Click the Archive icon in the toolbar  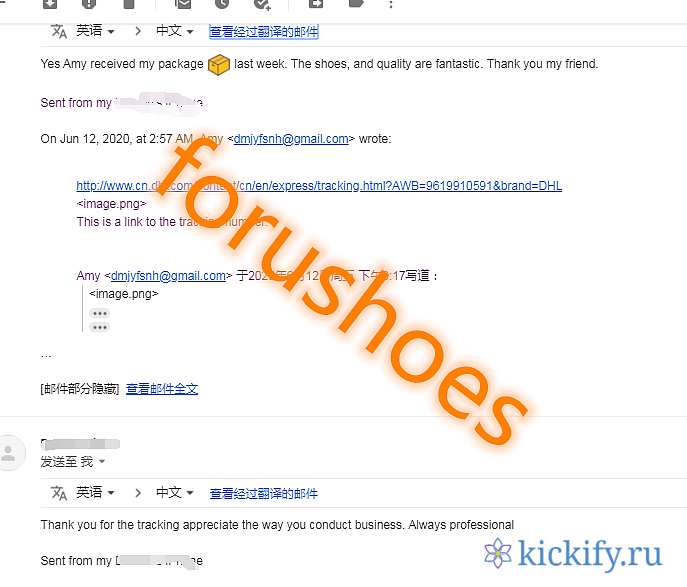(50, 4)
